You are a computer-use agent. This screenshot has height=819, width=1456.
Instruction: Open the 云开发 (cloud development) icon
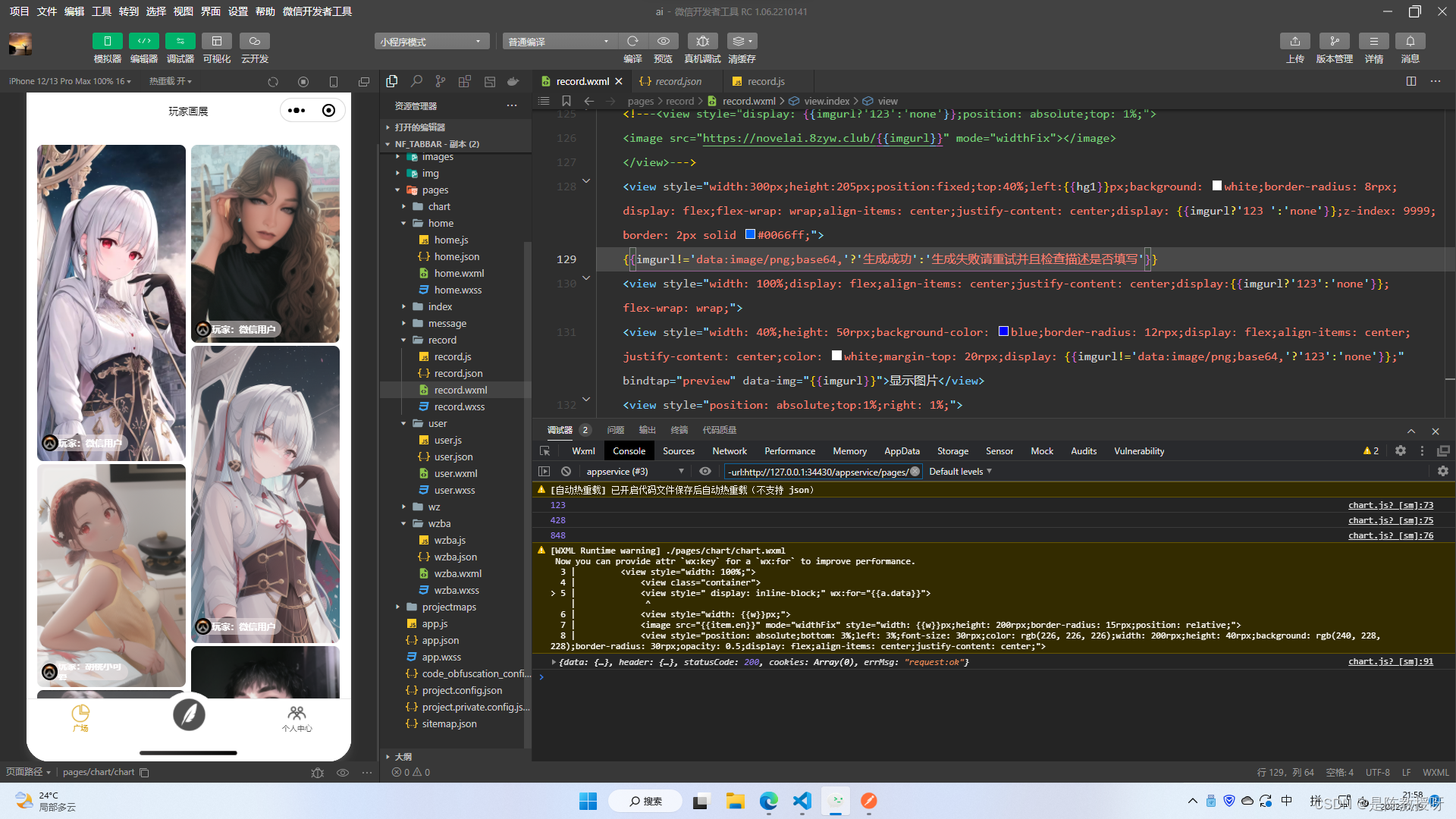pos(254,41)
